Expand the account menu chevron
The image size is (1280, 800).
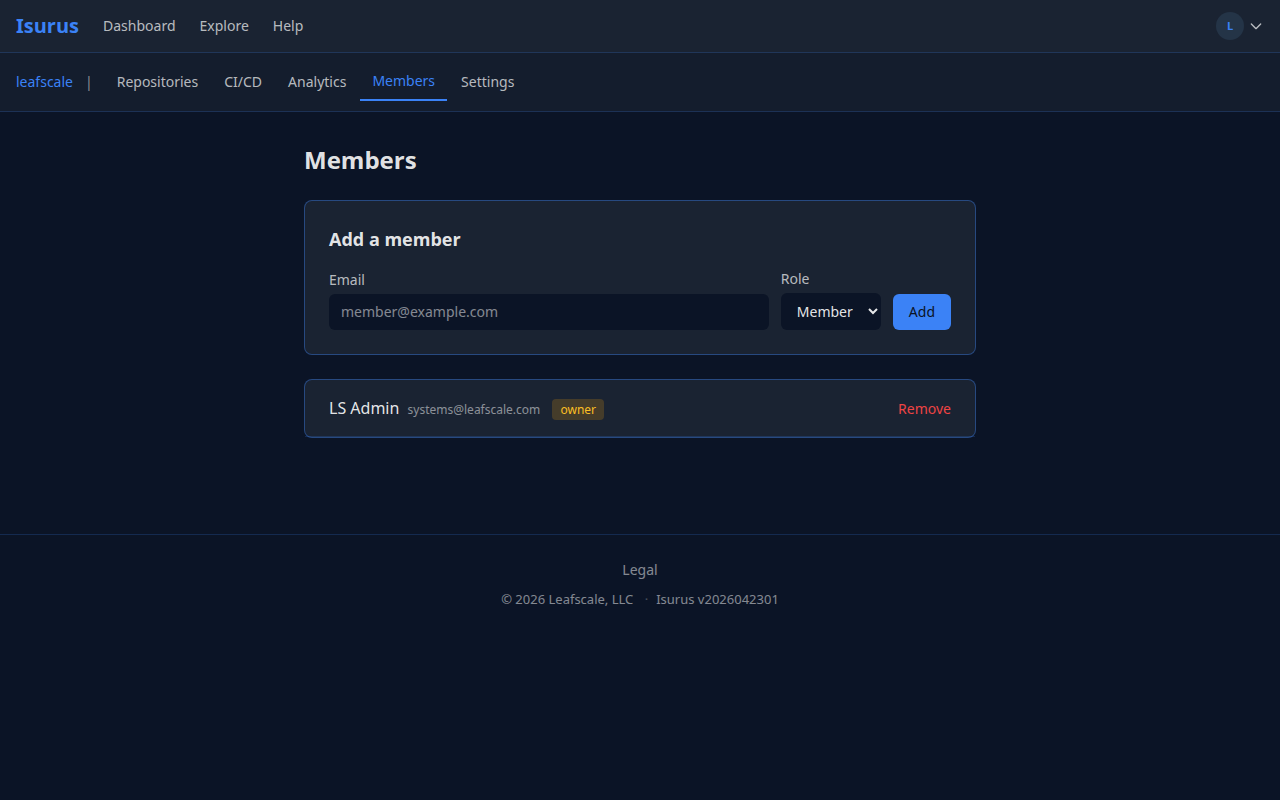[x=1256, y=26]
